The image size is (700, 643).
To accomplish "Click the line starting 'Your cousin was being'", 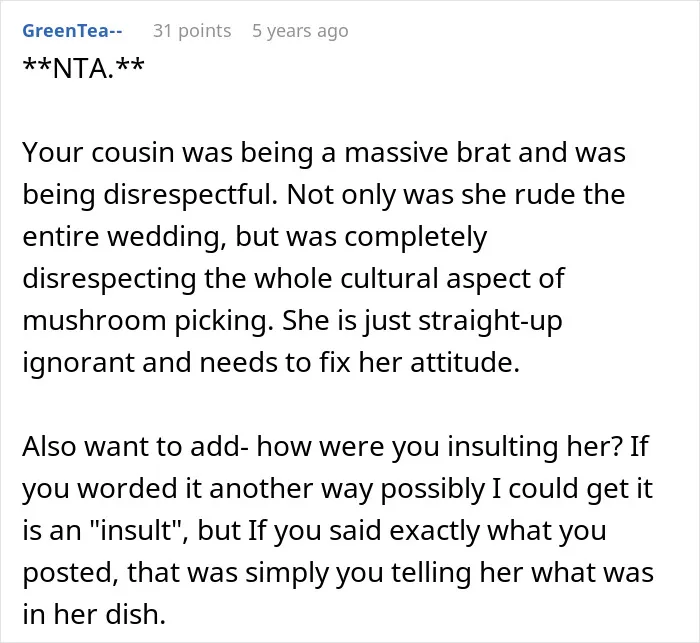I will point(324,153).
